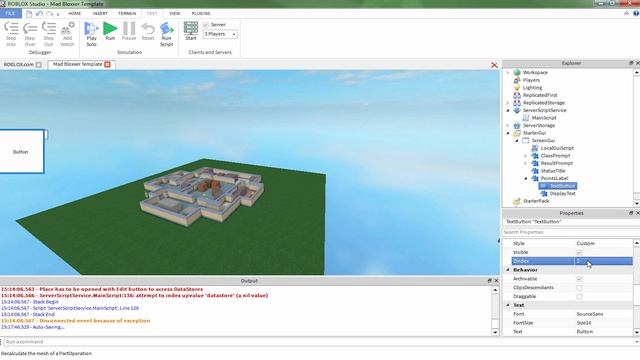This screenshot has width=640, height=360.
Task: Expand the ResultPrompt tree node
Action: tap(526, 163)
